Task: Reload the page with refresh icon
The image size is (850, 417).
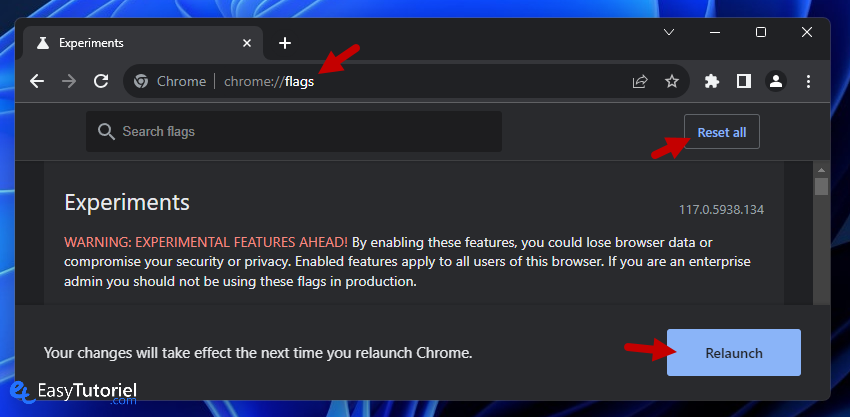Action: click(101, 81)
